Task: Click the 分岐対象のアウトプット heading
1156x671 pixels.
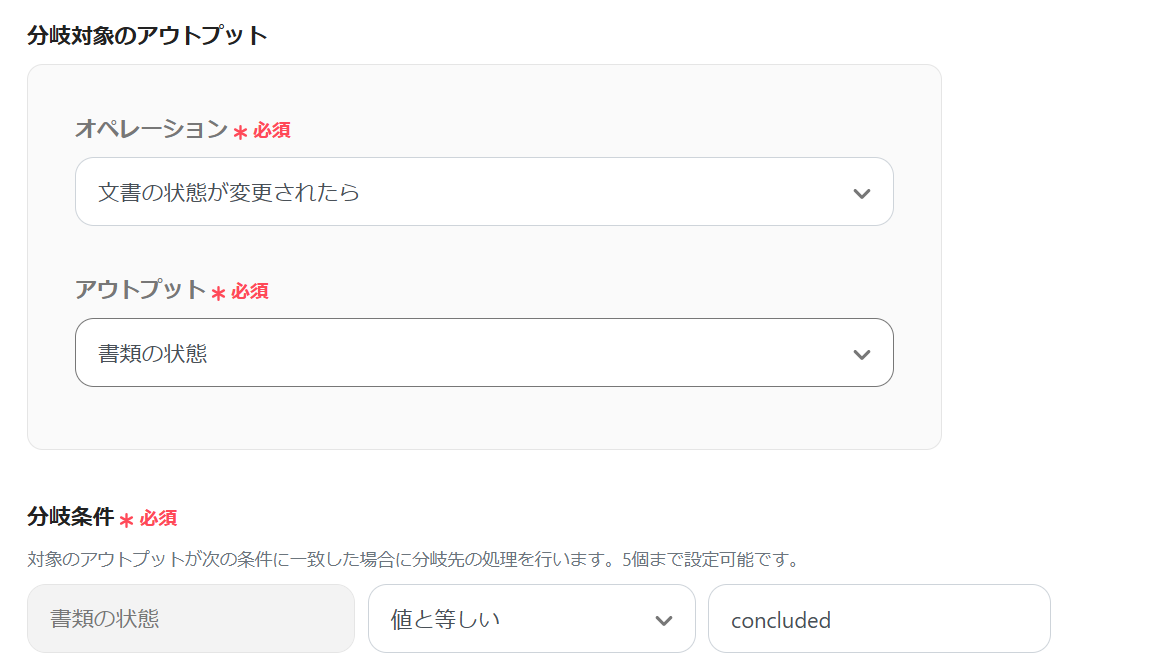Action: tap(147, 36)
